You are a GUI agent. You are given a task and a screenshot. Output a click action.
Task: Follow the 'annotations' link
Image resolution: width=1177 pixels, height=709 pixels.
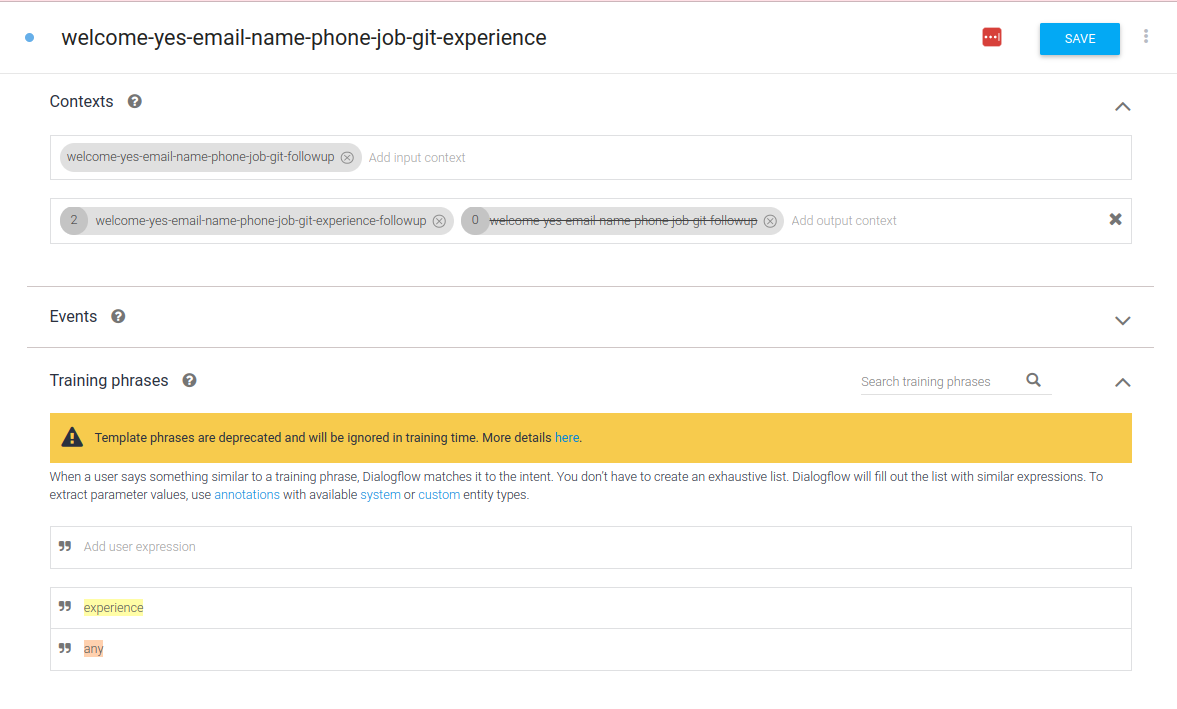pyautogui.click(x=247, y=495)
